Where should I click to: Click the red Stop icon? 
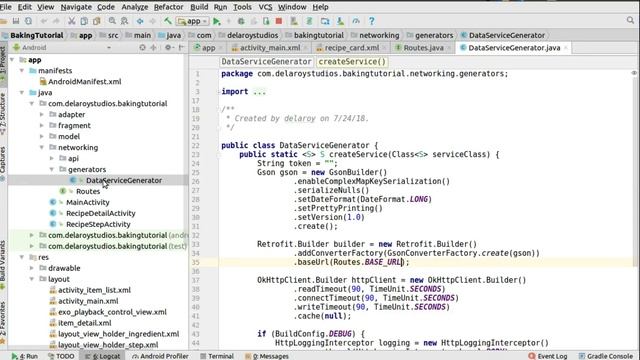click(x=279, y=21)
